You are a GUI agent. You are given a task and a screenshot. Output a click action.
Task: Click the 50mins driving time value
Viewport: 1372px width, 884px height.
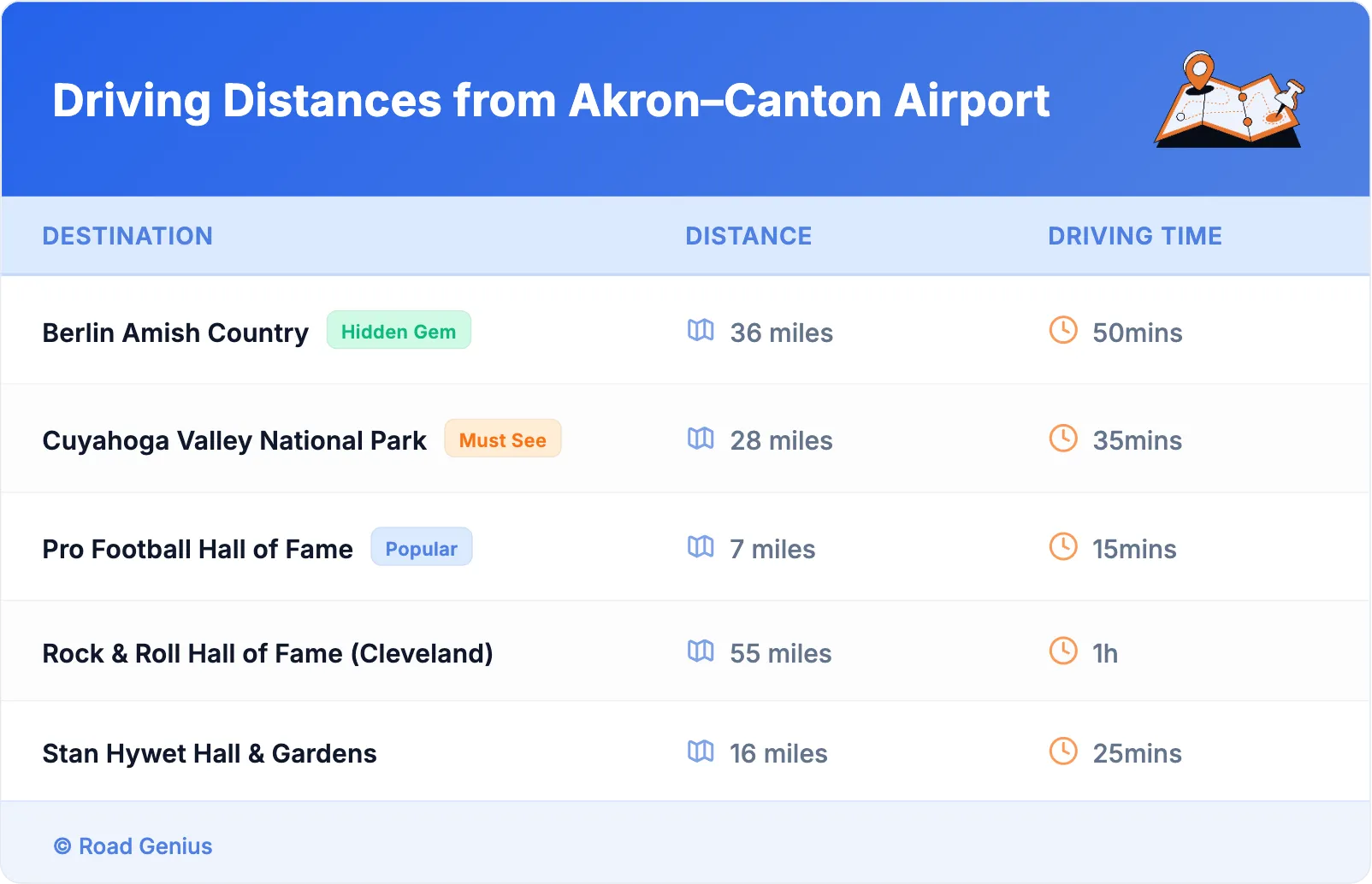[1138, 333]
